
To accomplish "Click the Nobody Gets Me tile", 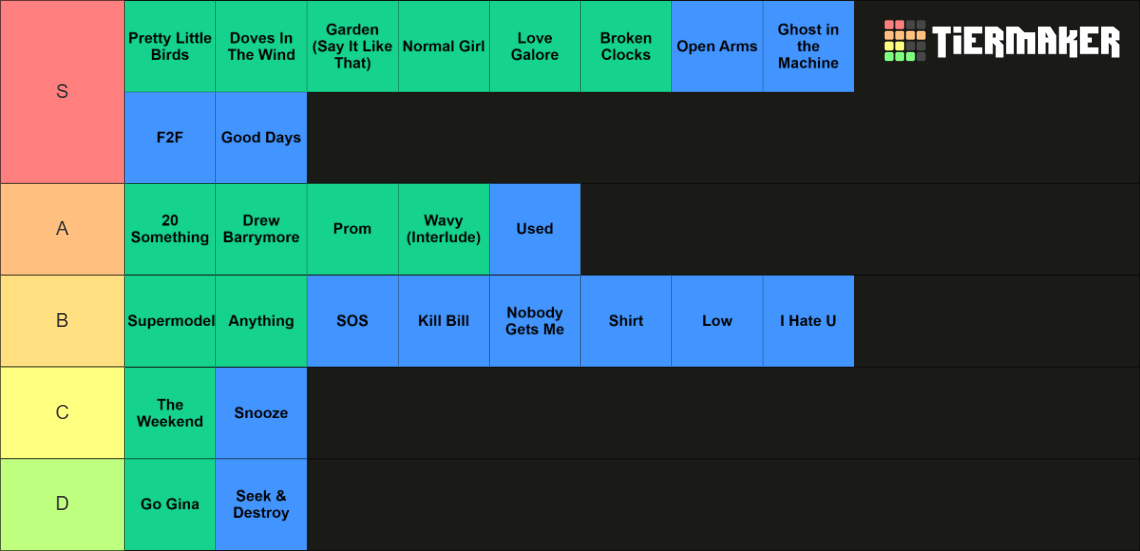I will click(535, 321).
